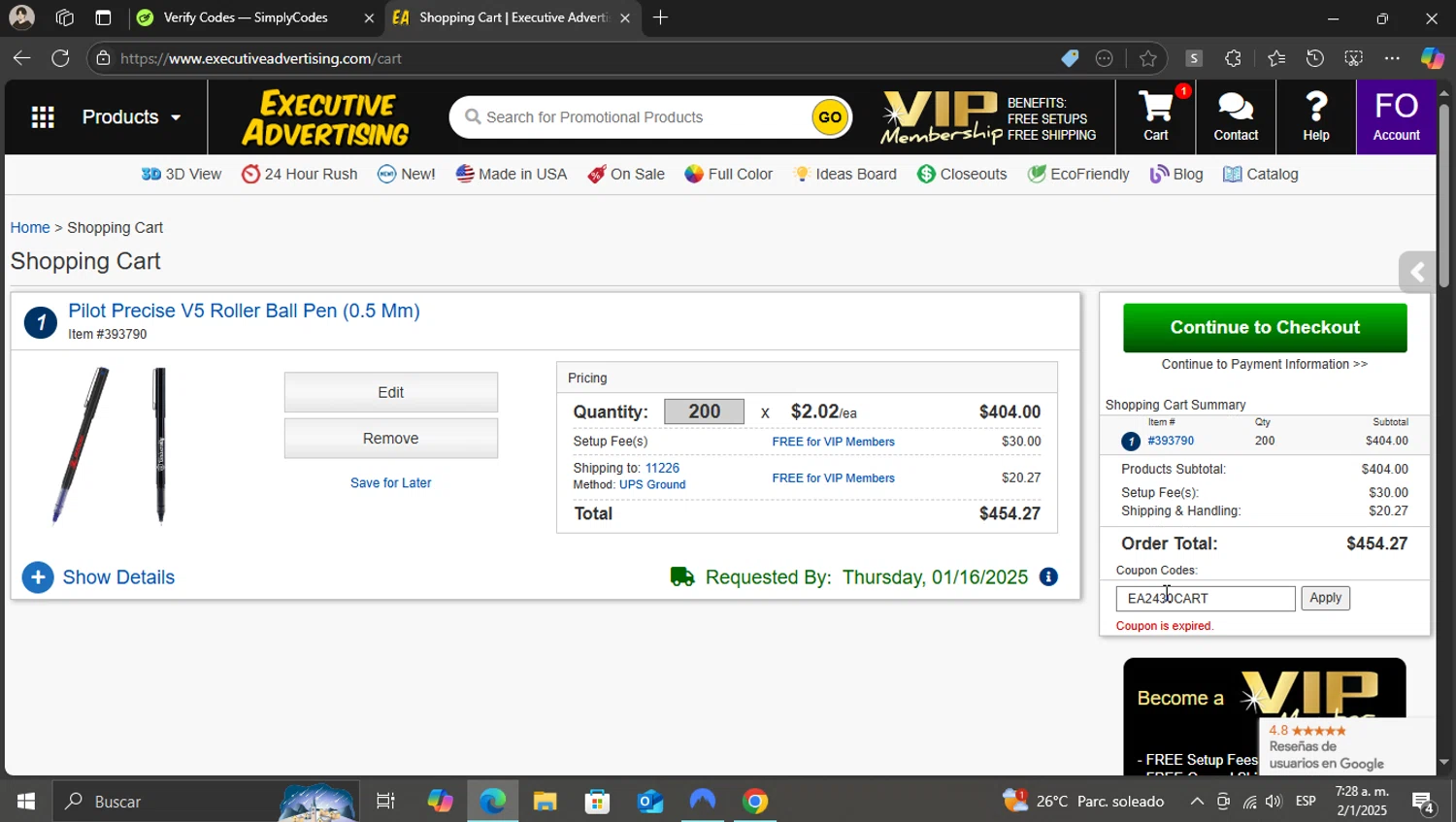Open File Explorer from taskbar
1456x822 pixels.
click(x=545, y=802)
